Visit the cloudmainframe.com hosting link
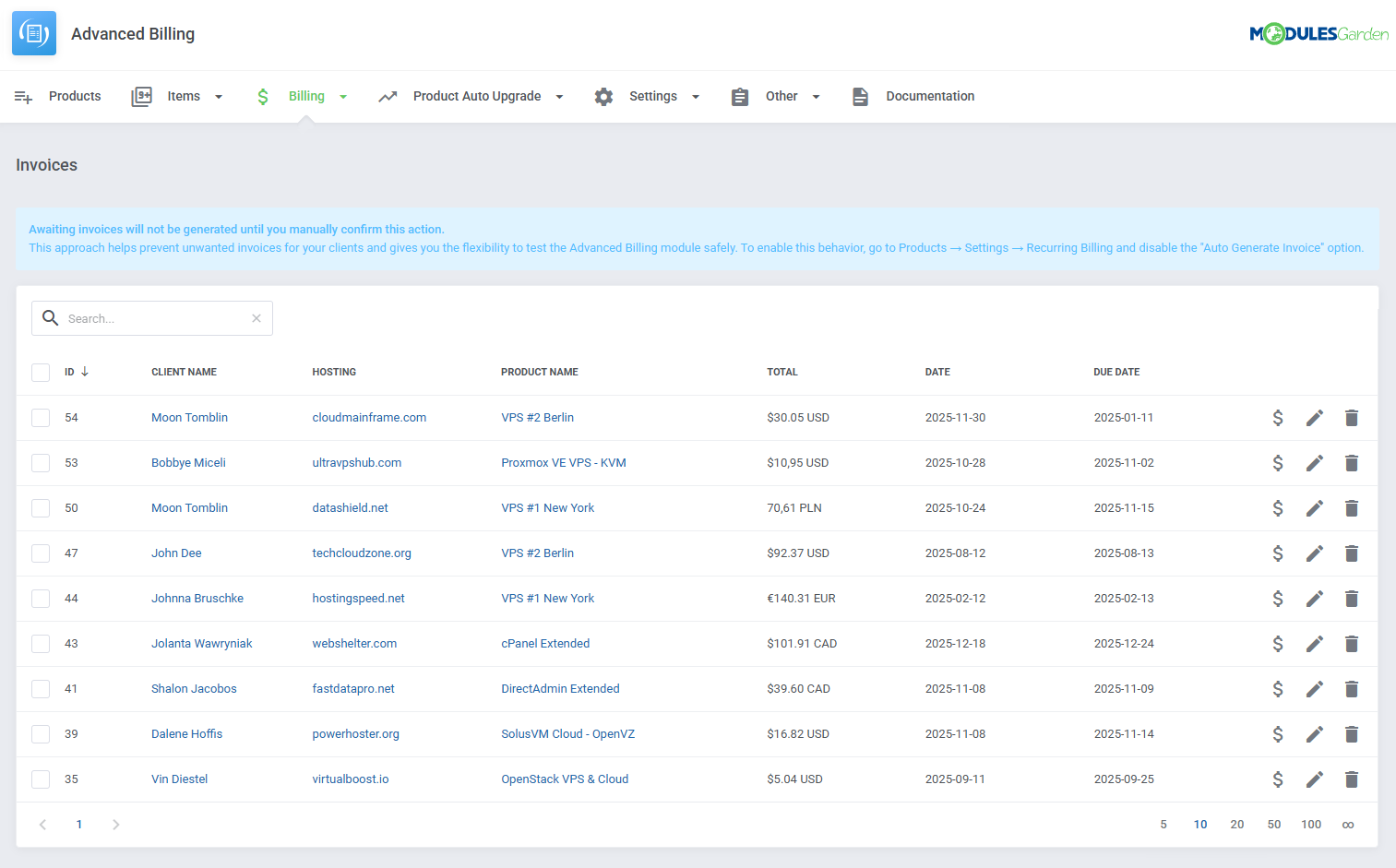 click(369, 417)
